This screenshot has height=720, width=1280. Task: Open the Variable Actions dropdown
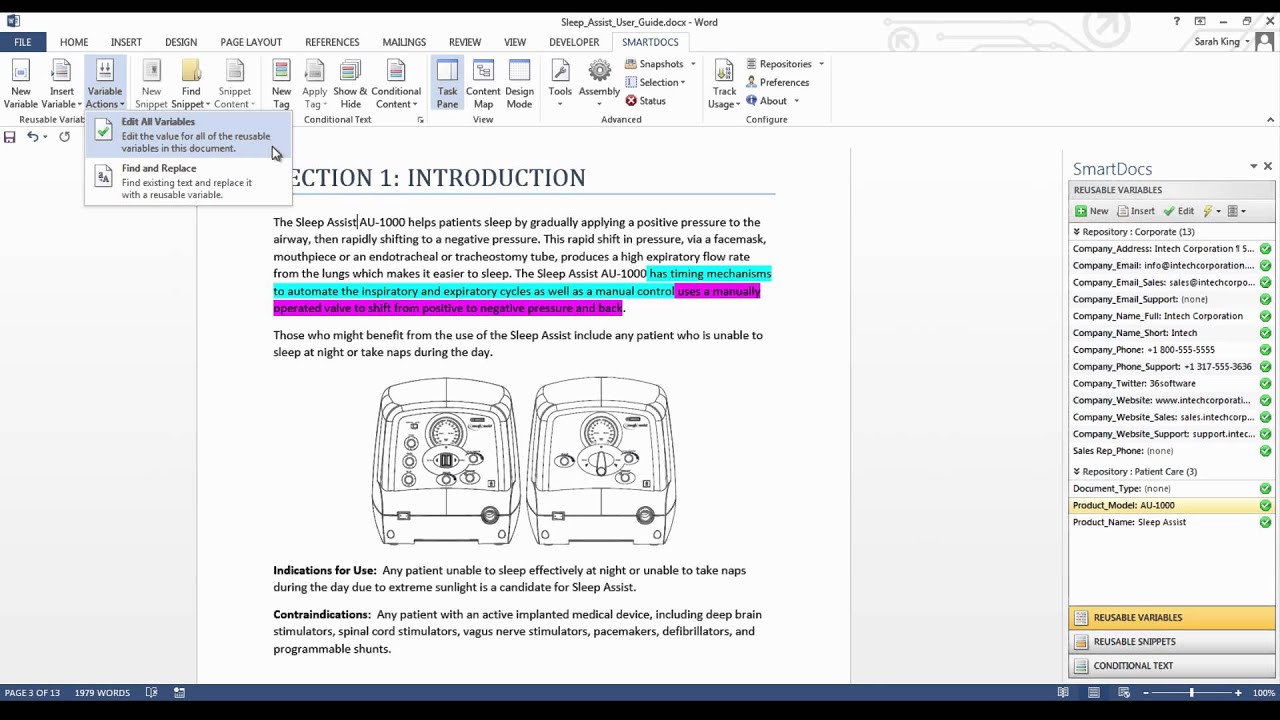[x=104, y=84]
